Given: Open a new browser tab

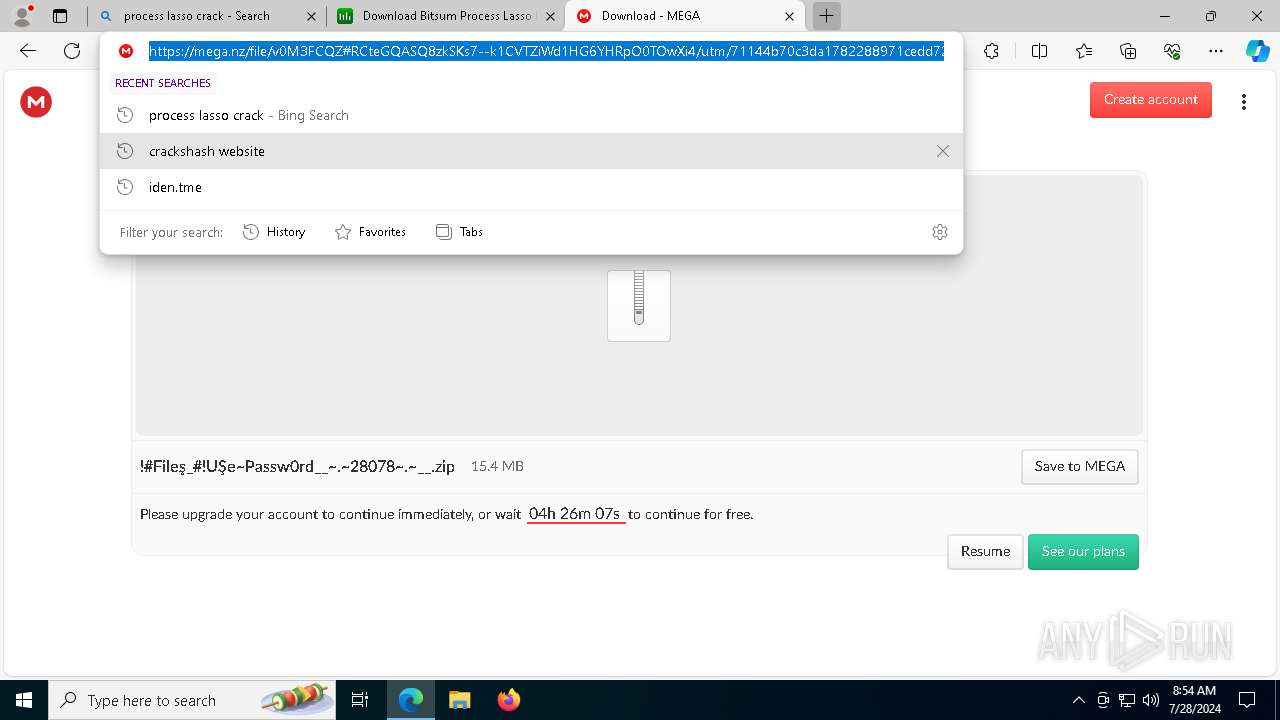Looking at the screenshot, I should (826, 16).
